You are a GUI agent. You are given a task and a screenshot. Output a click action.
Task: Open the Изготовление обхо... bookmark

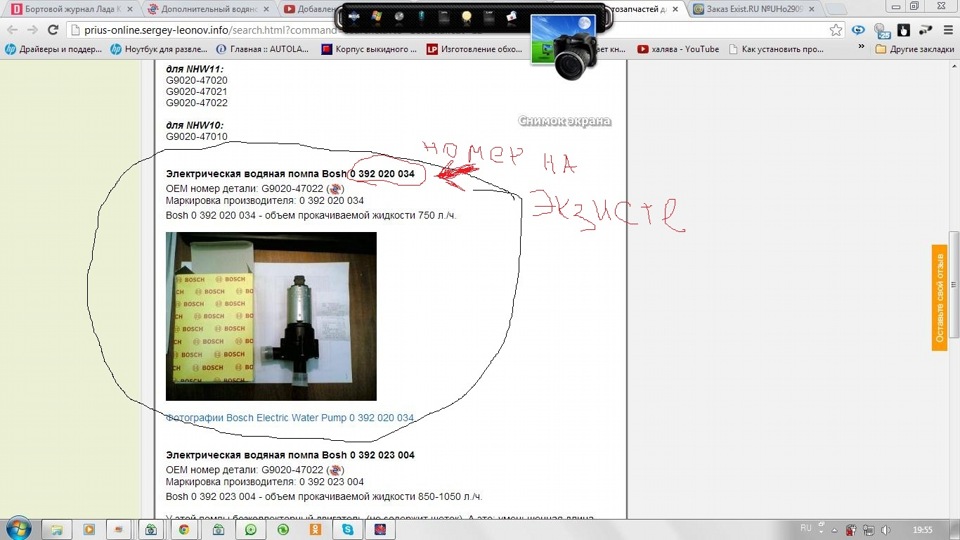coord(474,49)
